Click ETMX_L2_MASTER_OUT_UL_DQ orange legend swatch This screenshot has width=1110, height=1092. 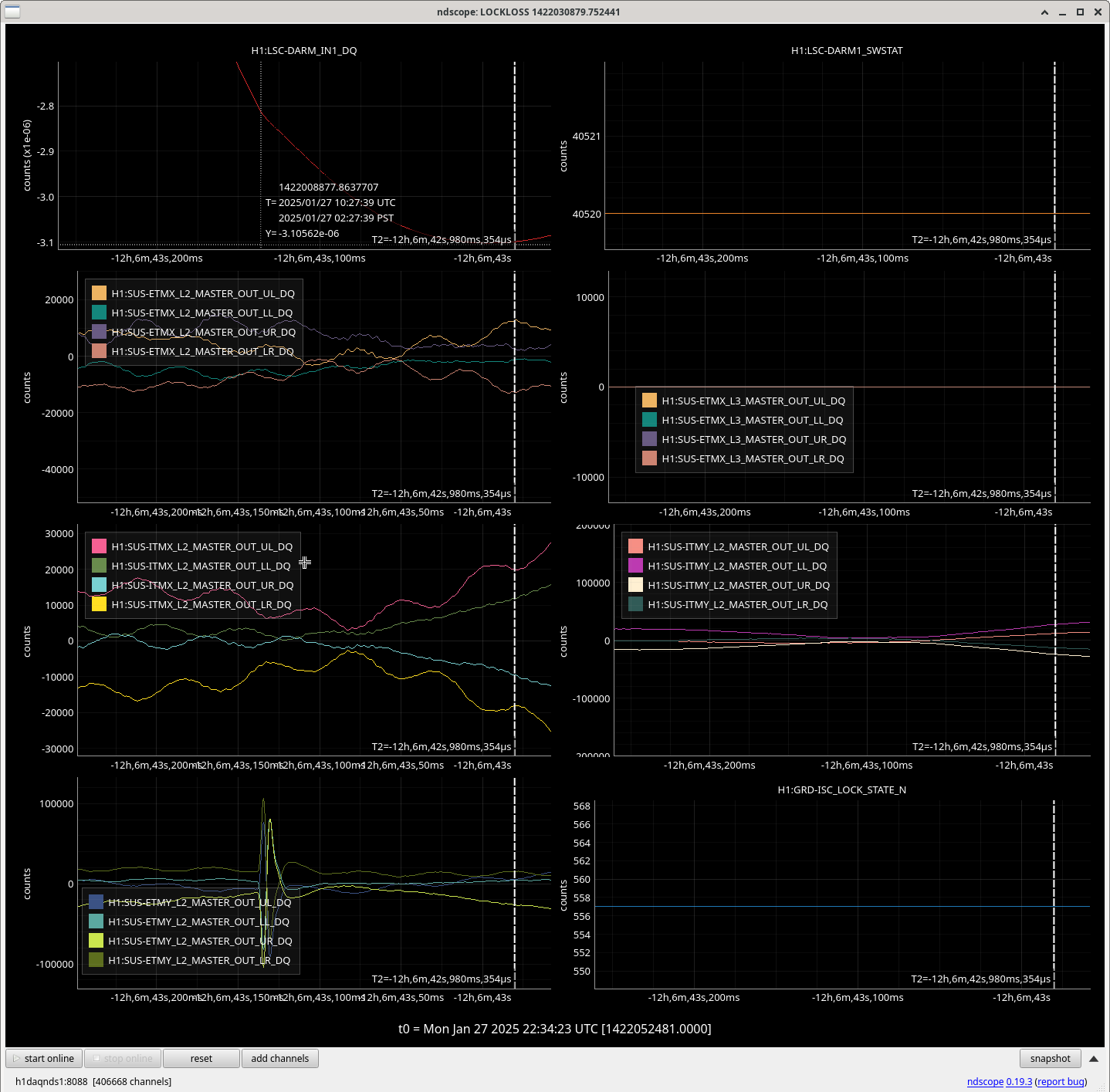coord(99,293)
